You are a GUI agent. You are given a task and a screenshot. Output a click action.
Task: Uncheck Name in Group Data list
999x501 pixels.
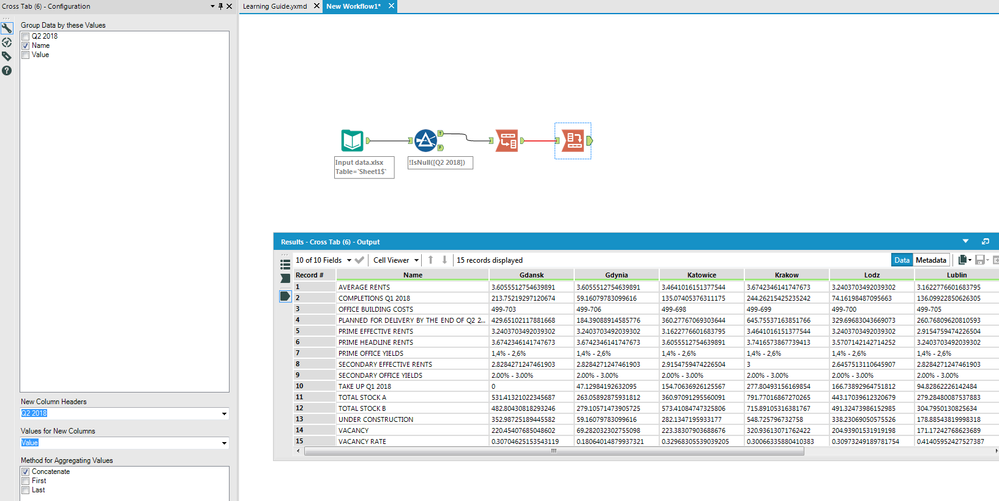click(25, 46)
